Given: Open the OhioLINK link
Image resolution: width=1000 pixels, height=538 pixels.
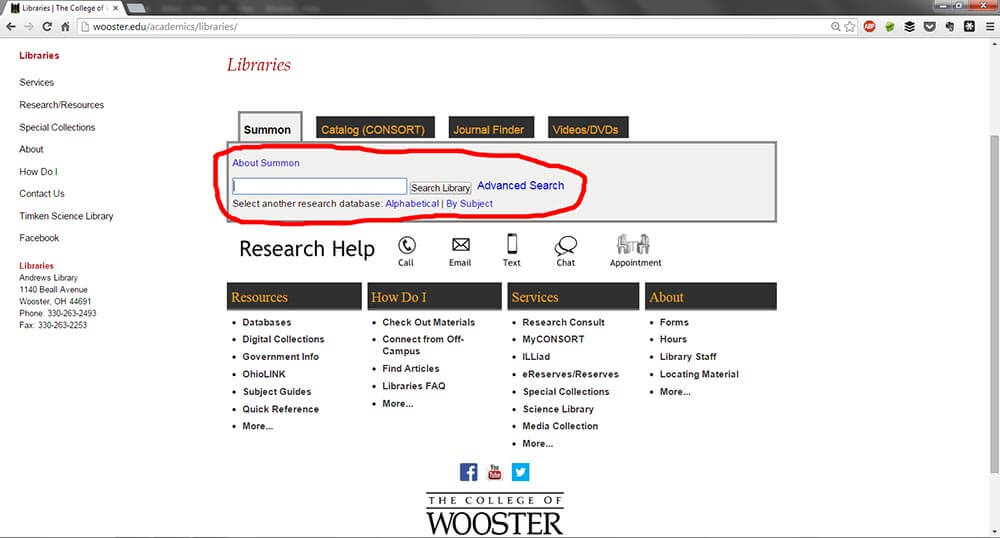Looking at the screenshot, I should pyautogui.click(x=264, y=374).
